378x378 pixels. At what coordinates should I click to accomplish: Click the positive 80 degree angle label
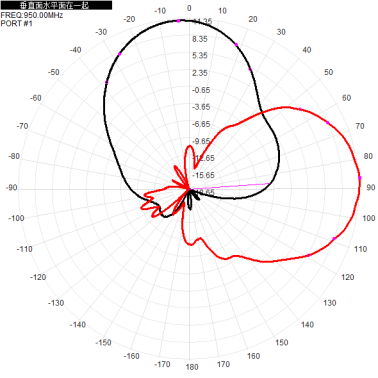point(368,156)
